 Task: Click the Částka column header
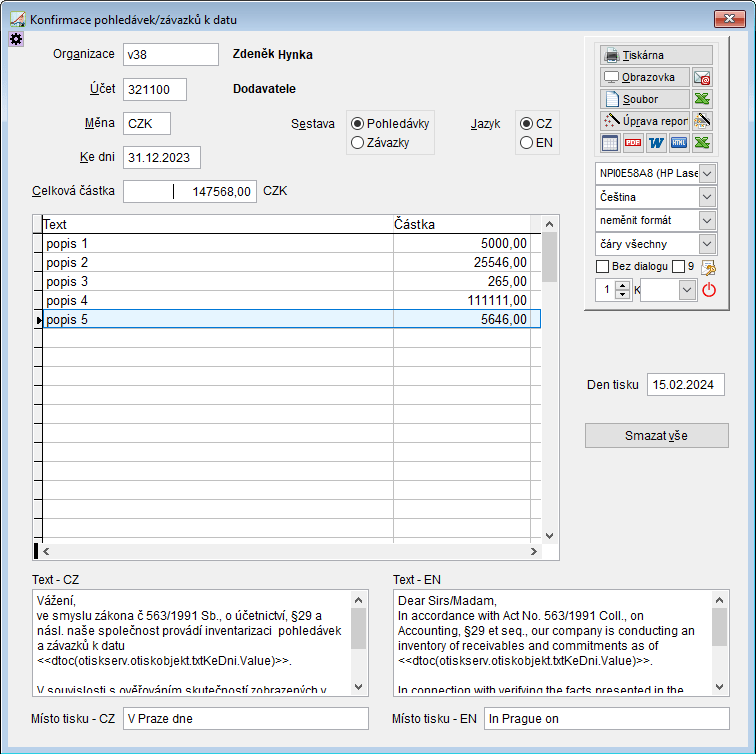coord(462,224)
